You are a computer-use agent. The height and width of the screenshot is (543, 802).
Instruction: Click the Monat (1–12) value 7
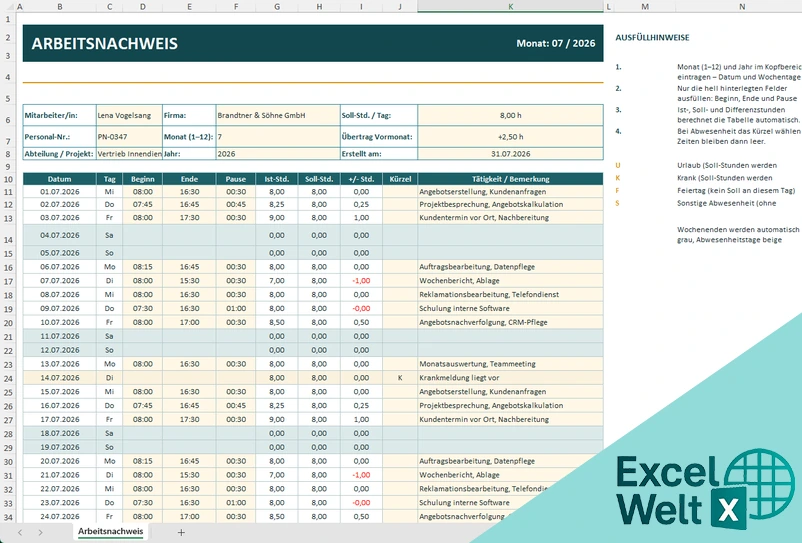(x=278, y=137)
